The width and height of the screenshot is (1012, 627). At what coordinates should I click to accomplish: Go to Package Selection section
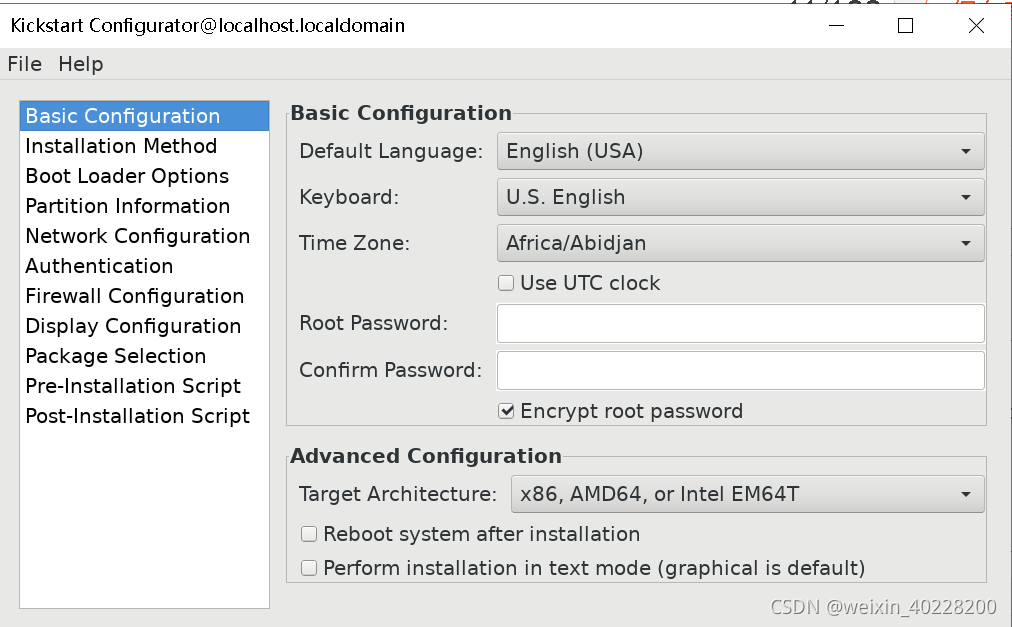click(115, 356)
